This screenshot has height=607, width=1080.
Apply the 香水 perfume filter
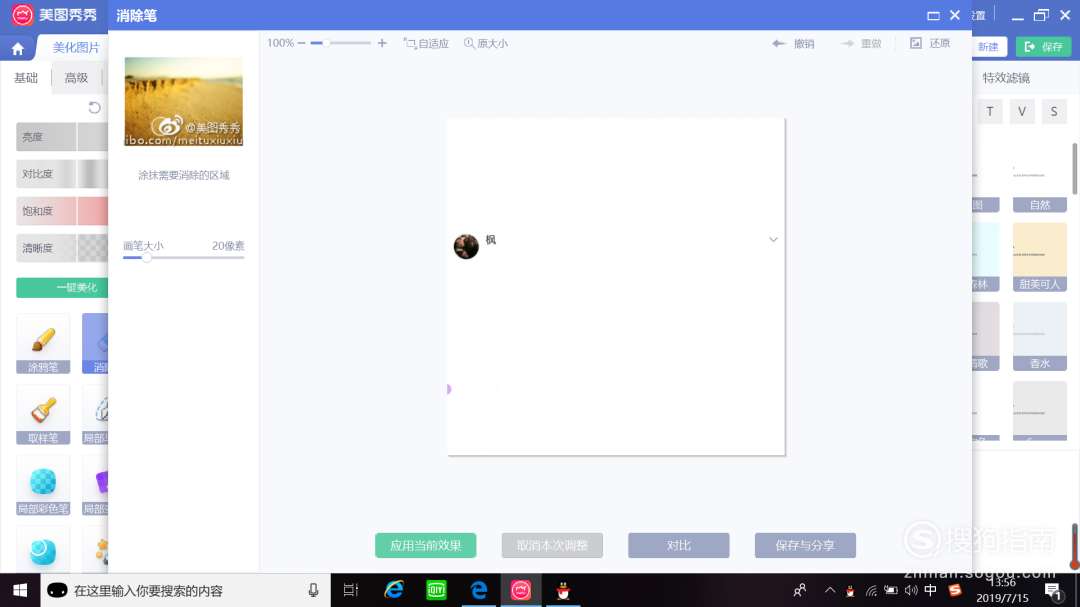1039,336
